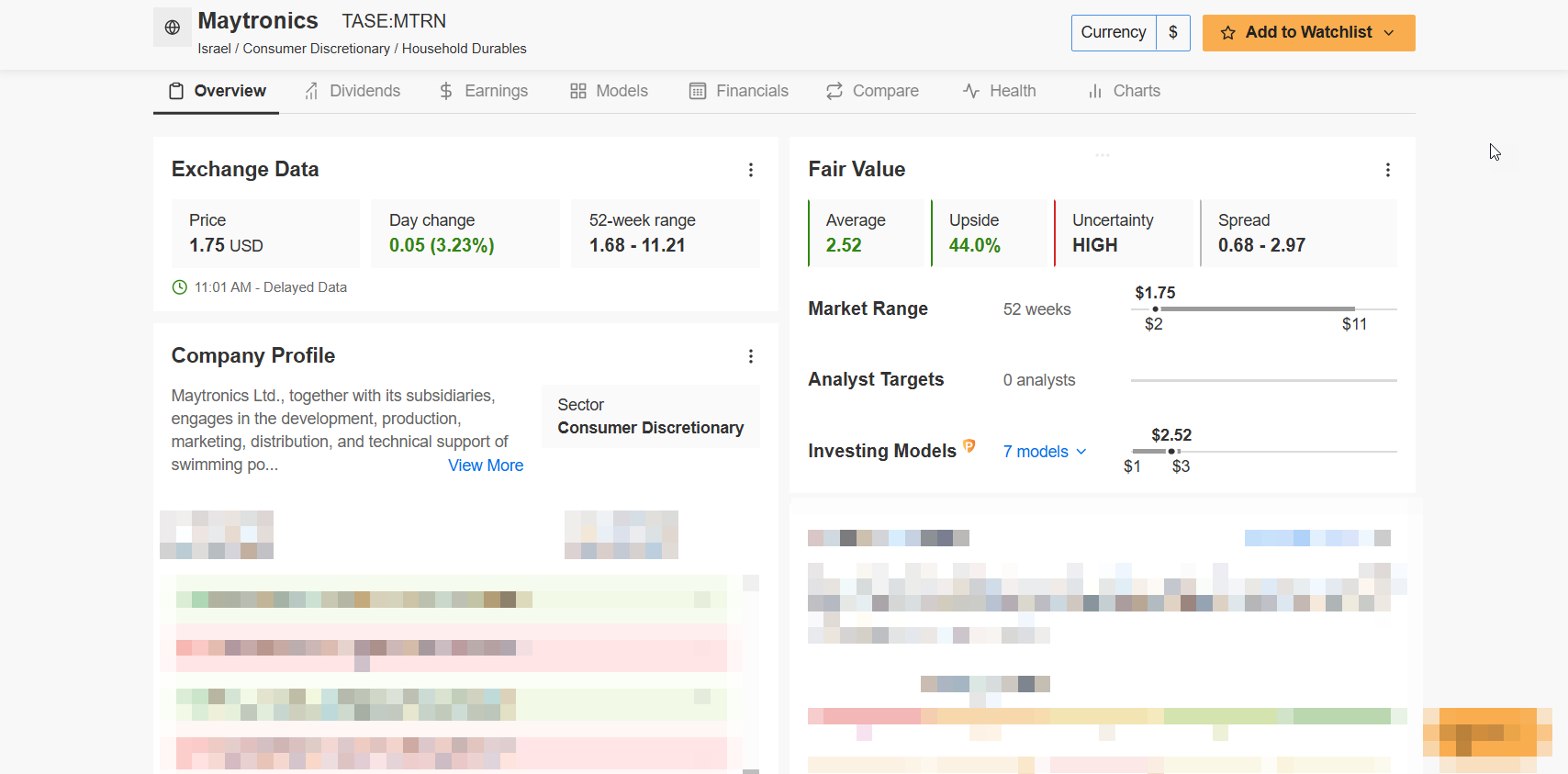Click the Consumer Discretionary breadcrumb
The height and width of the screenshot is (774, 1568).
click(x=317, y=49)
